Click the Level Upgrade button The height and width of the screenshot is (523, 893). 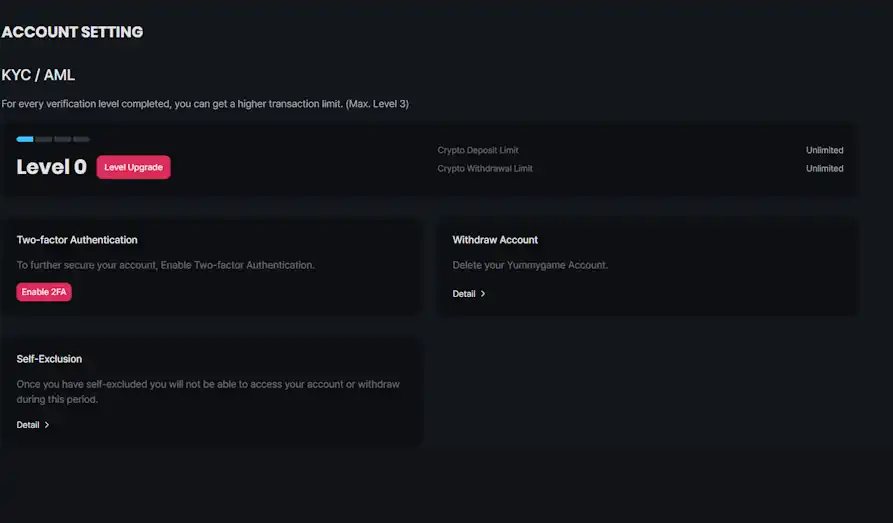(x=133, y=167)
